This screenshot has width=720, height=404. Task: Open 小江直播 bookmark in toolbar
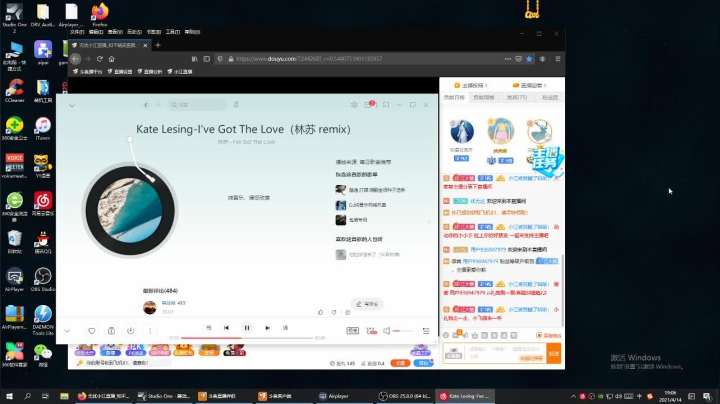click(x=180, y=72)
